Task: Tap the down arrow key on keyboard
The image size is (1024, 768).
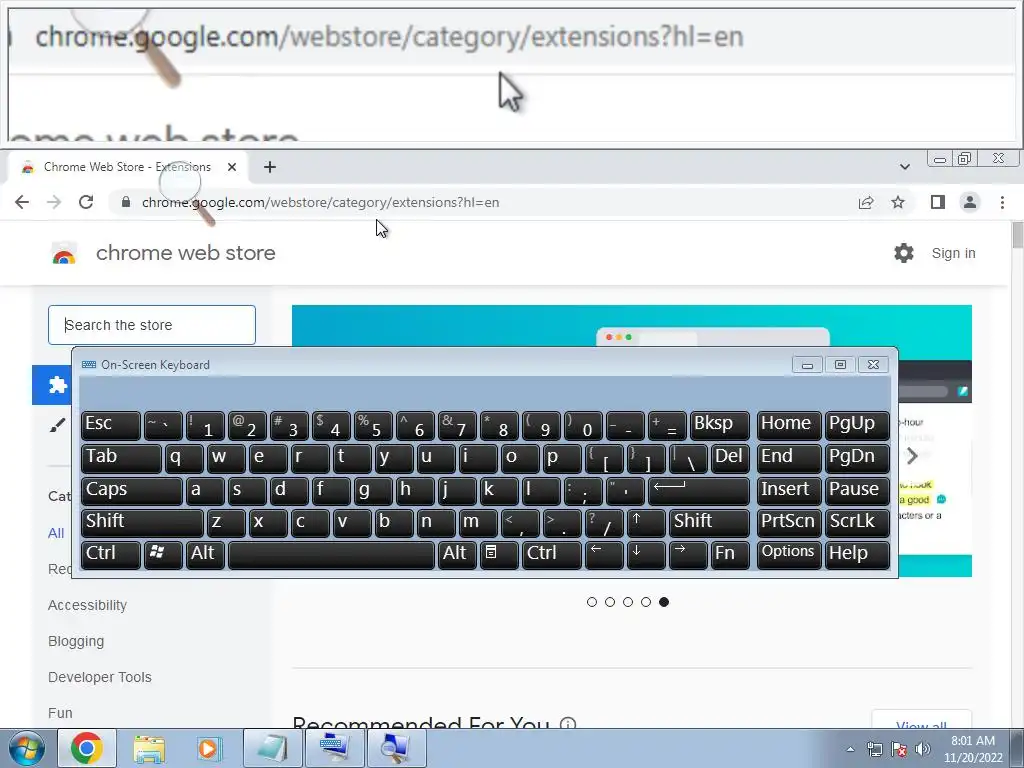Action: (x=646, y=554)
